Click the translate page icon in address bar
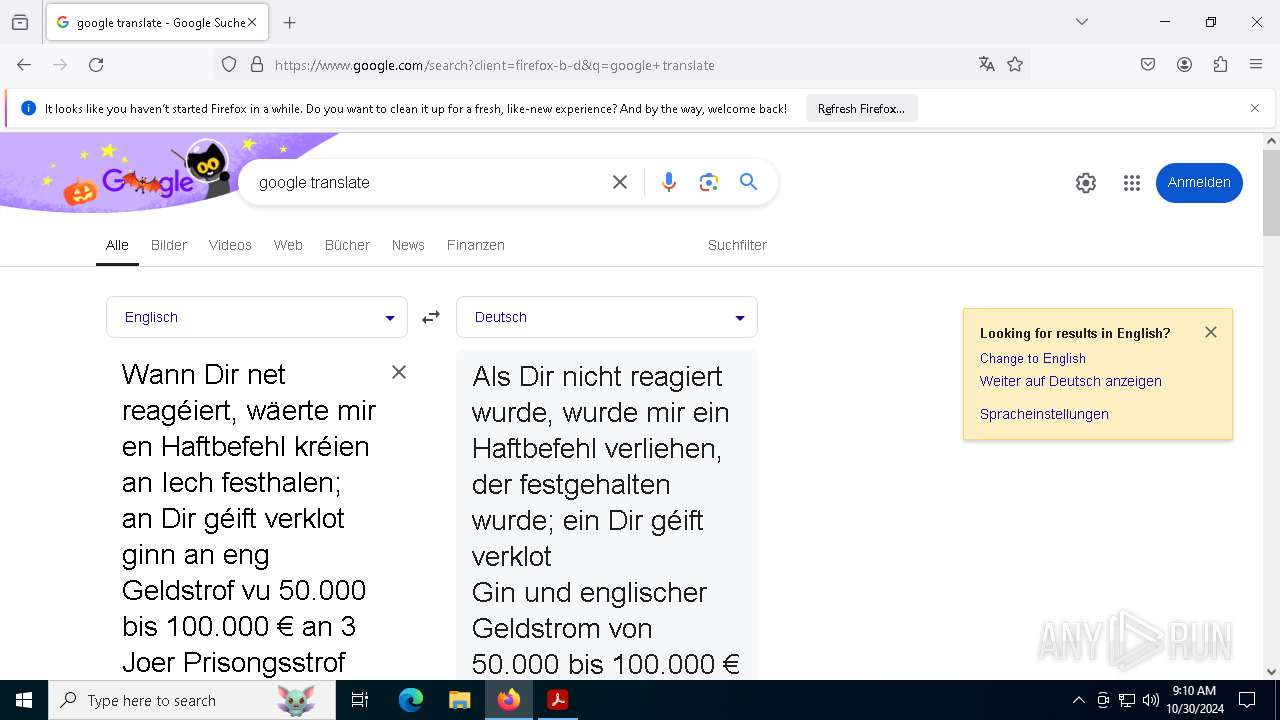The image size is (1280, 720). click(x=987, y=65)
